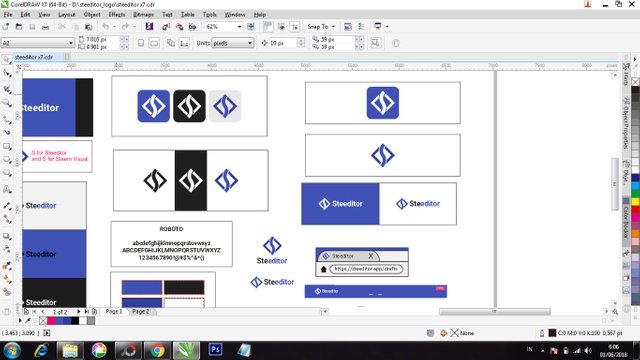
Task: Open the Effects menu
Action: click(117, 14)
